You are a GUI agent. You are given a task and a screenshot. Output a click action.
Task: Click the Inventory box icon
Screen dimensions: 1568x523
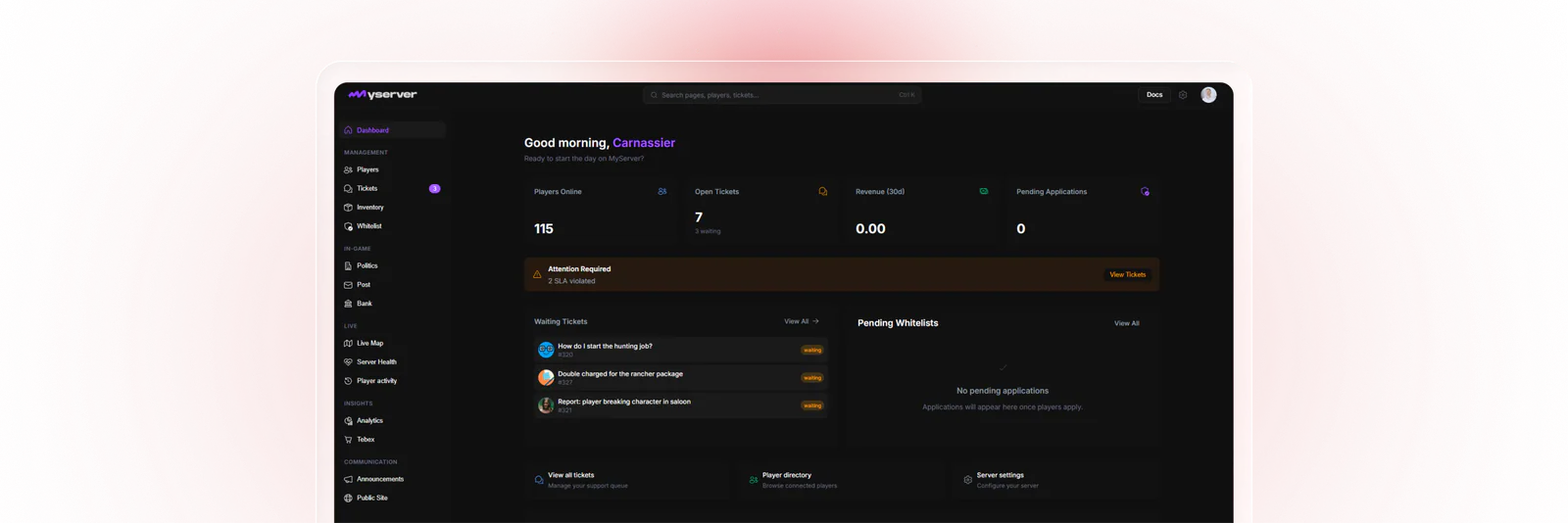coord(348,208)
